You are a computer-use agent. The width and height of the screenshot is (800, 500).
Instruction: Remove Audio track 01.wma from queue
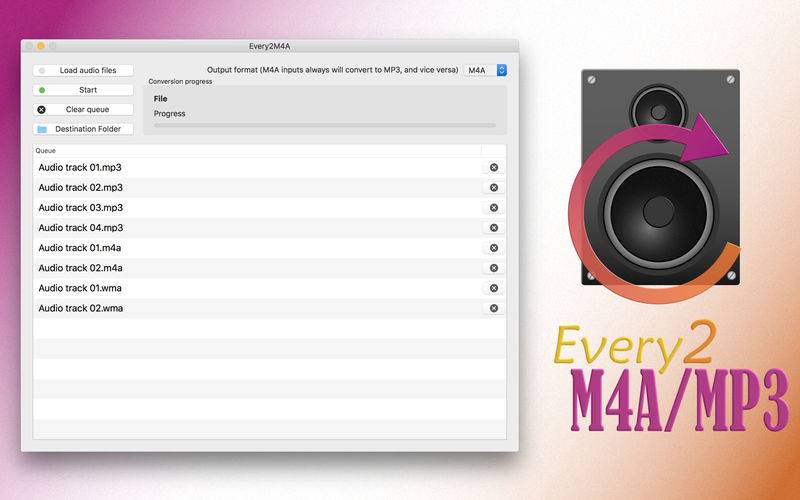[x=493, y=288]
